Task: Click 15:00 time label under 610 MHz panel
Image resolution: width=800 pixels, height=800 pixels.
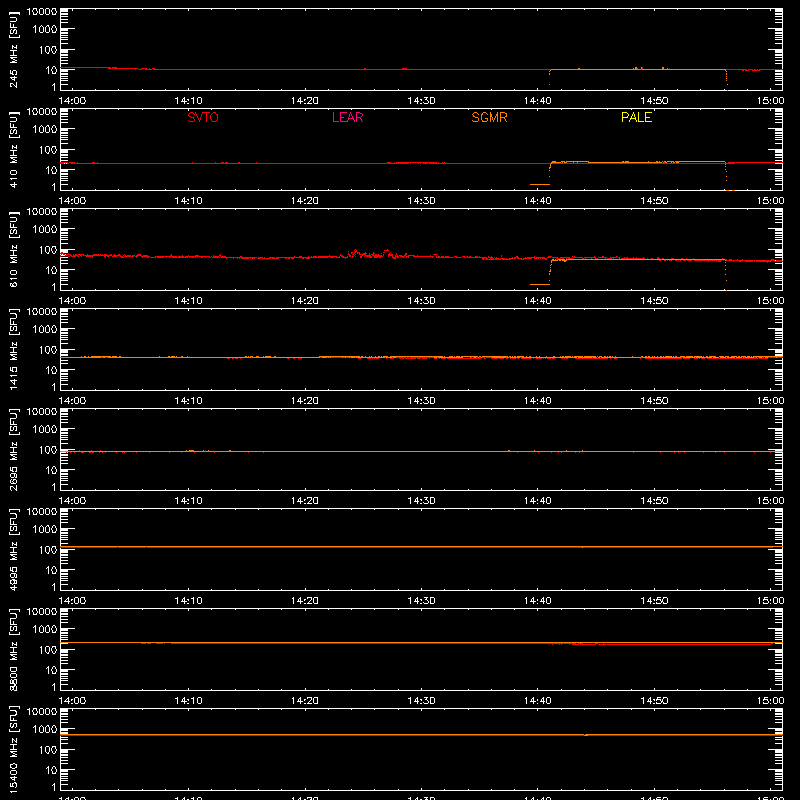Action: [x=770, y=301]
